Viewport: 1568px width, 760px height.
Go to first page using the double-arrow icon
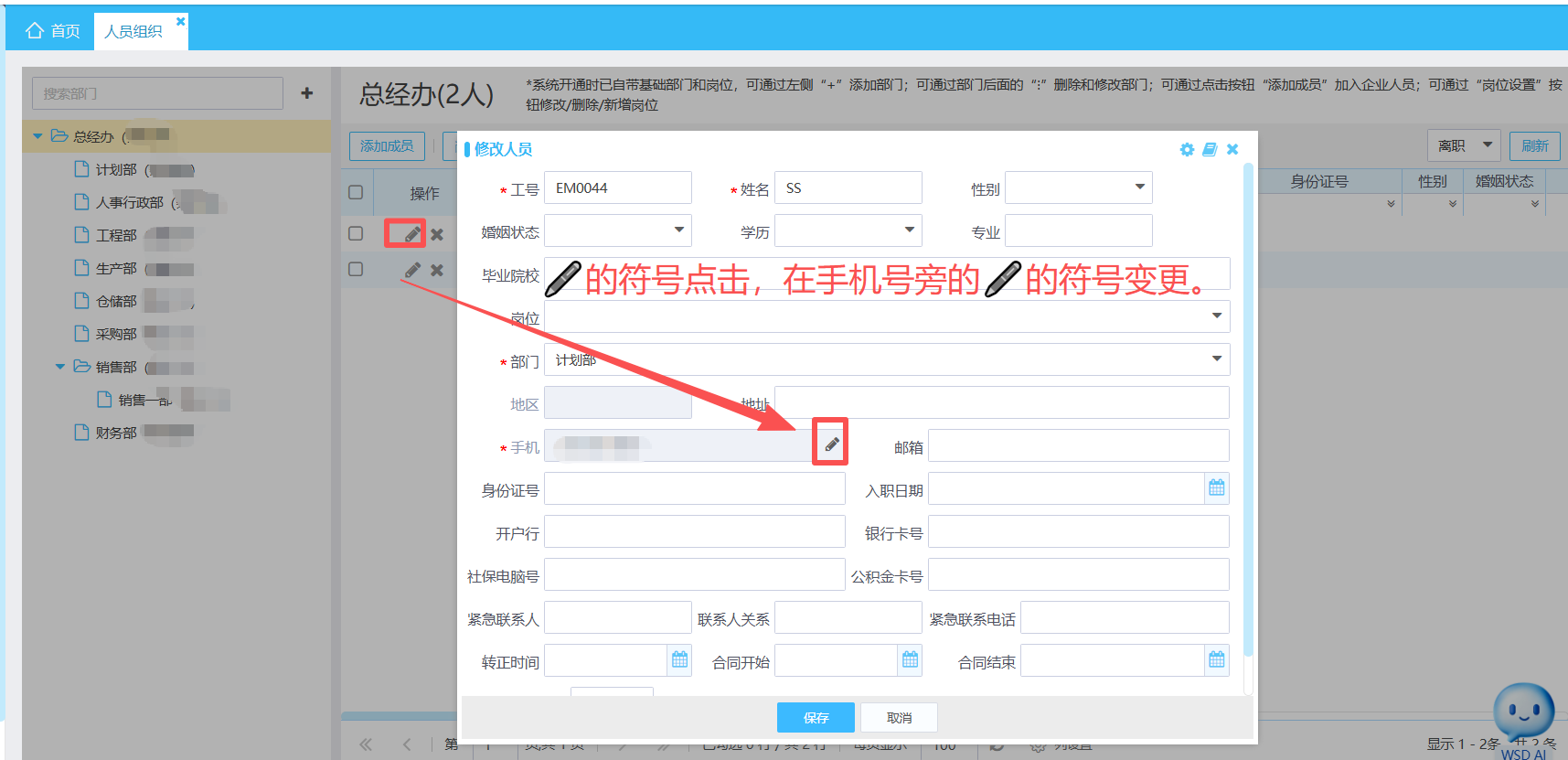(366, 744)
